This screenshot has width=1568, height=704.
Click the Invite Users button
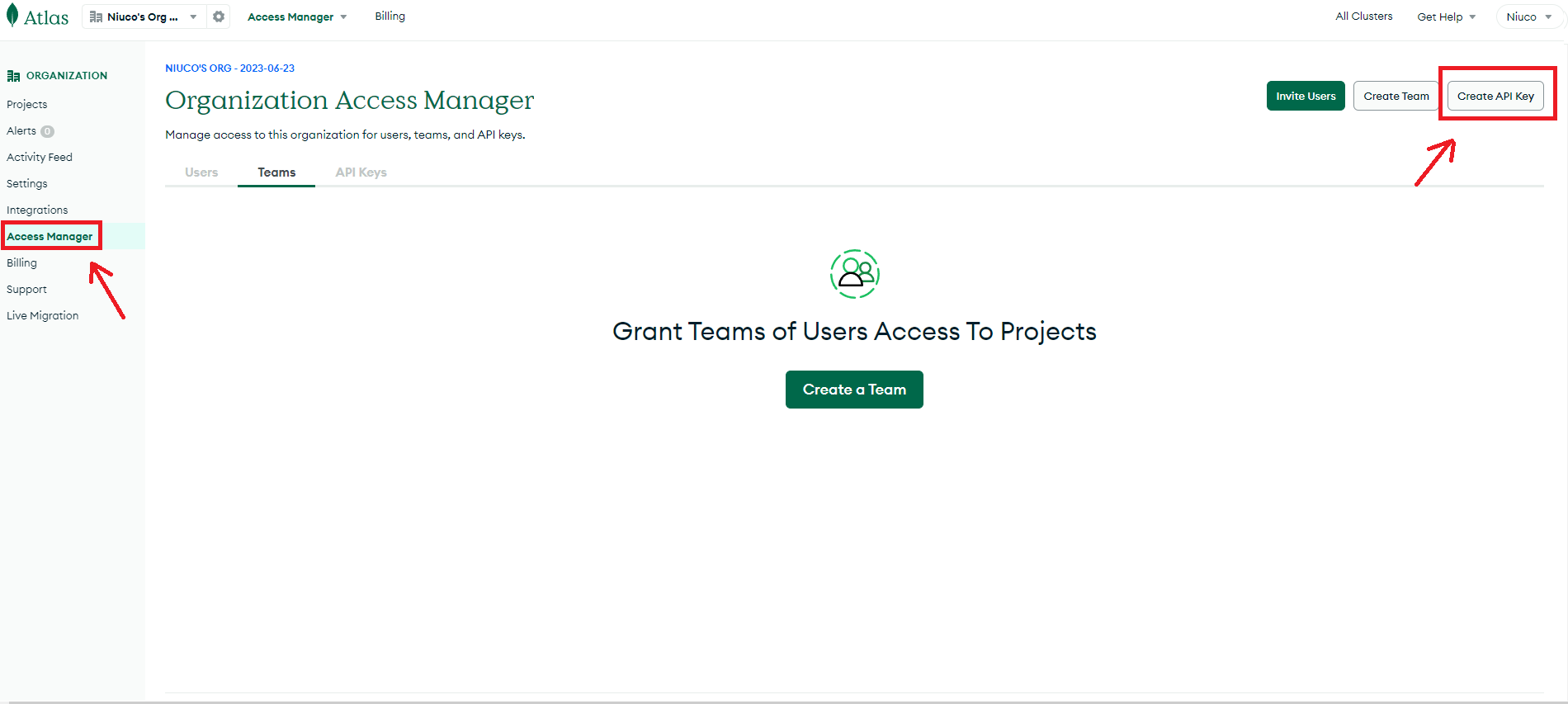point(1306,96)
